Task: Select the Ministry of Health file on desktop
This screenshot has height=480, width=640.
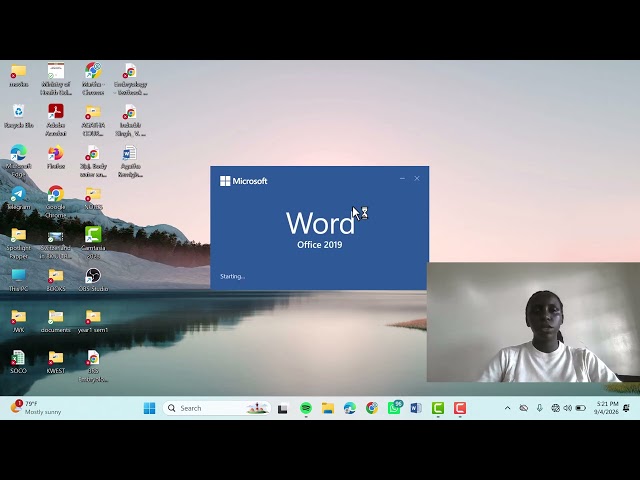Action: point(56,79)
